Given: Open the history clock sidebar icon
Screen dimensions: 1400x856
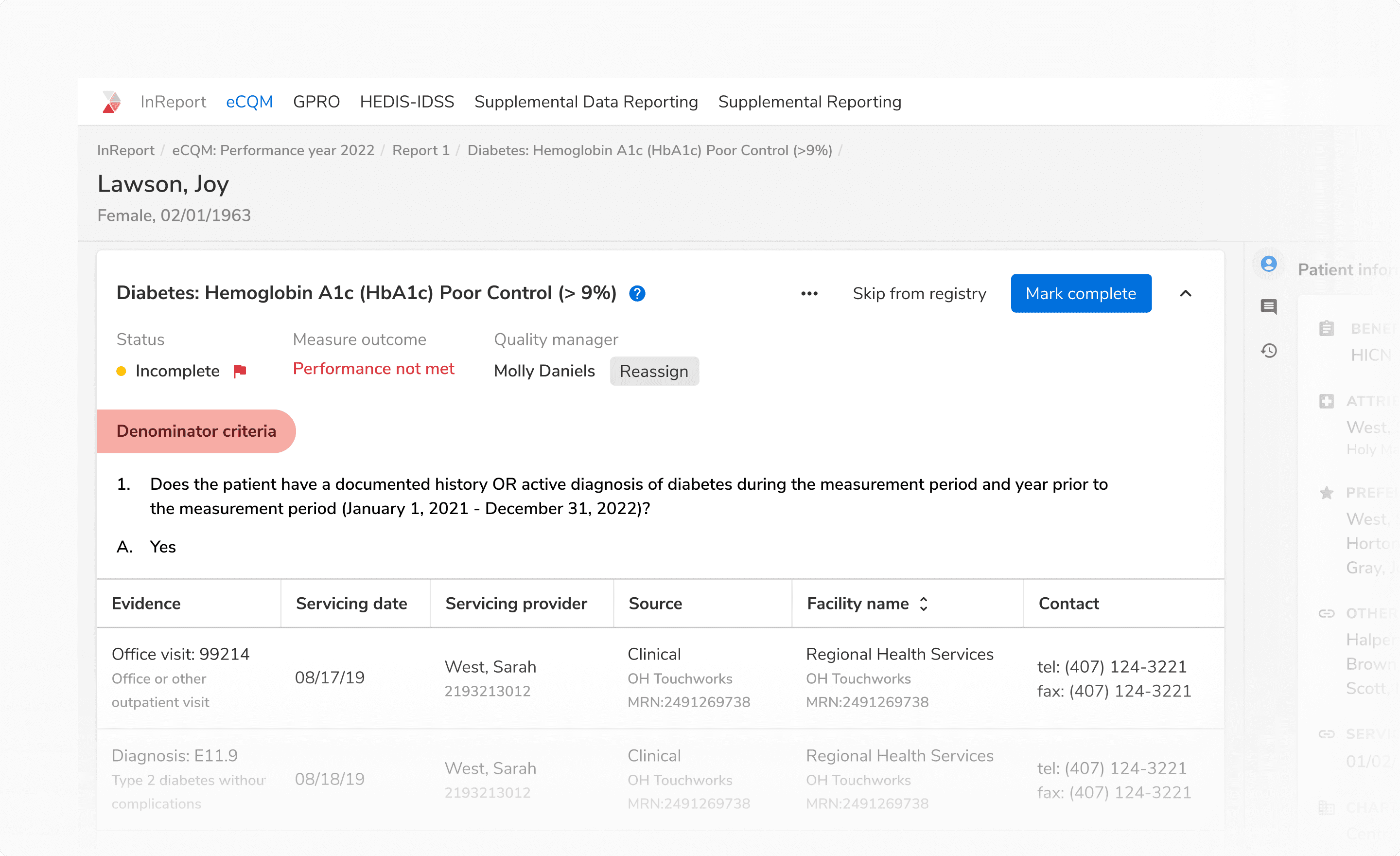Looking at the screenshot, I should click(x=1268, y=351).
